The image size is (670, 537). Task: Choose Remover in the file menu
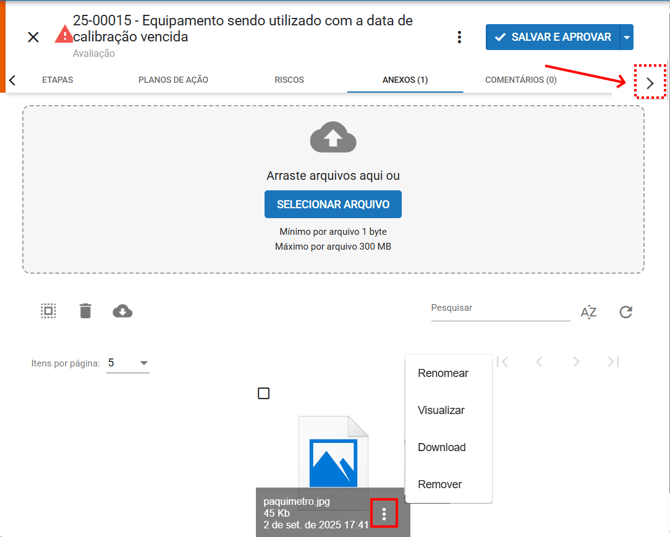pos(440,484)
